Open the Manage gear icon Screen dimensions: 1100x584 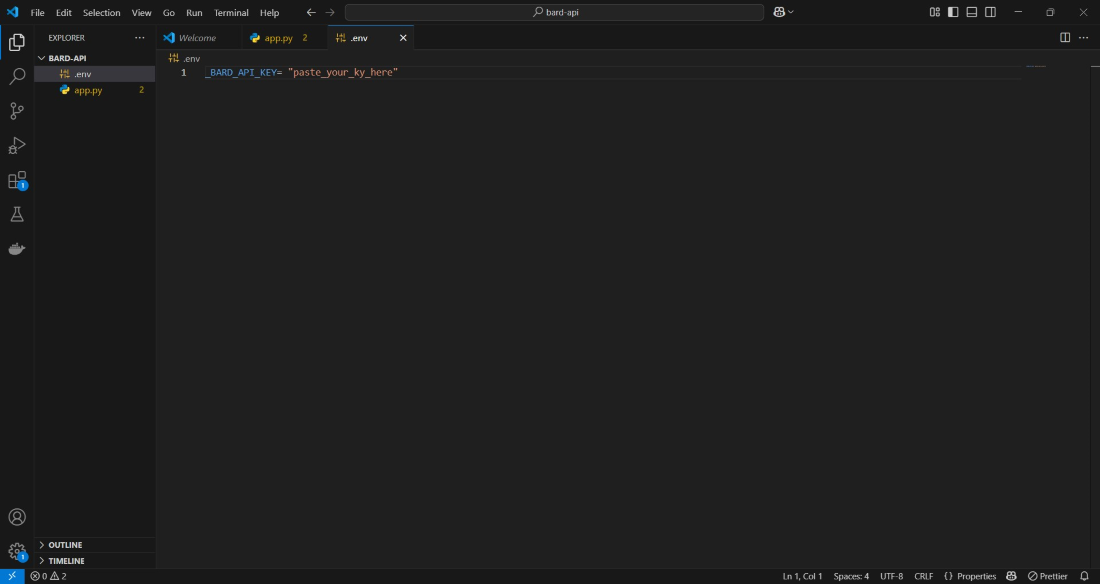click(17, 552)
